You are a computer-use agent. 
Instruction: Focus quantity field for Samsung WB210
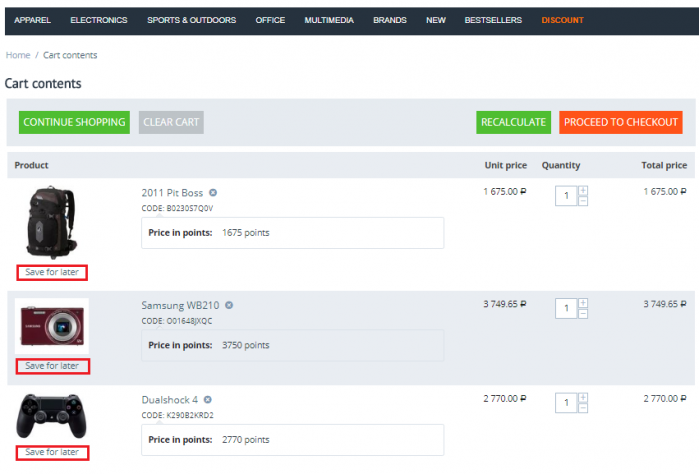pos(566,308)
